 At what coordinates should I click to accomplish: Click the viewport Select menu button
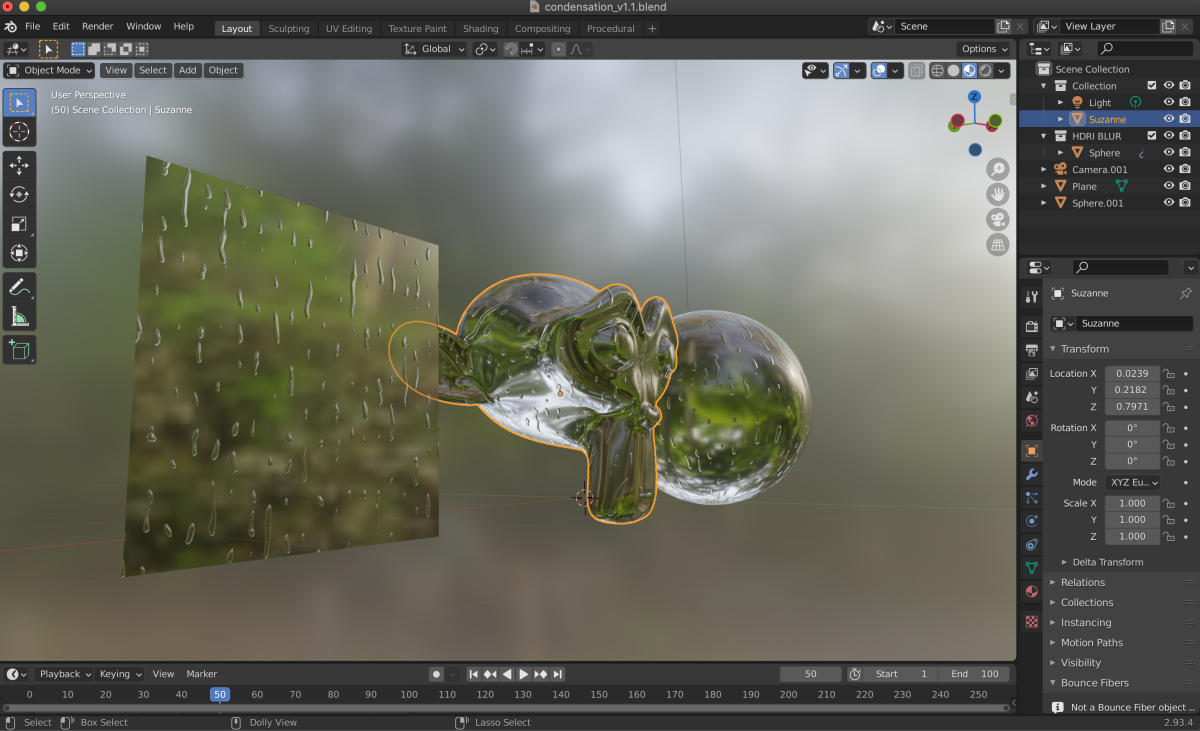[153, 70]
